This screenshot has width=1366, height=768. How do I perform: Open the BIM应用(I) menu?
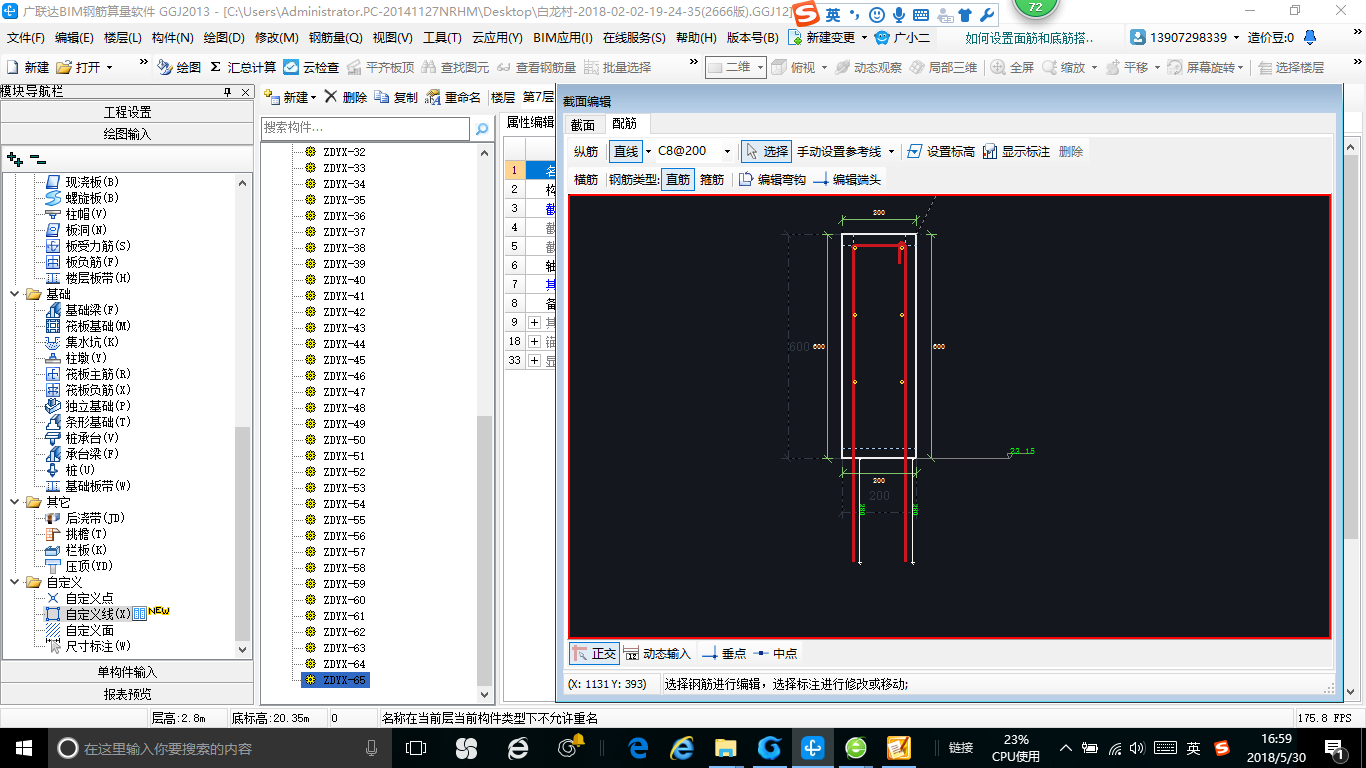tap(563, 38)
